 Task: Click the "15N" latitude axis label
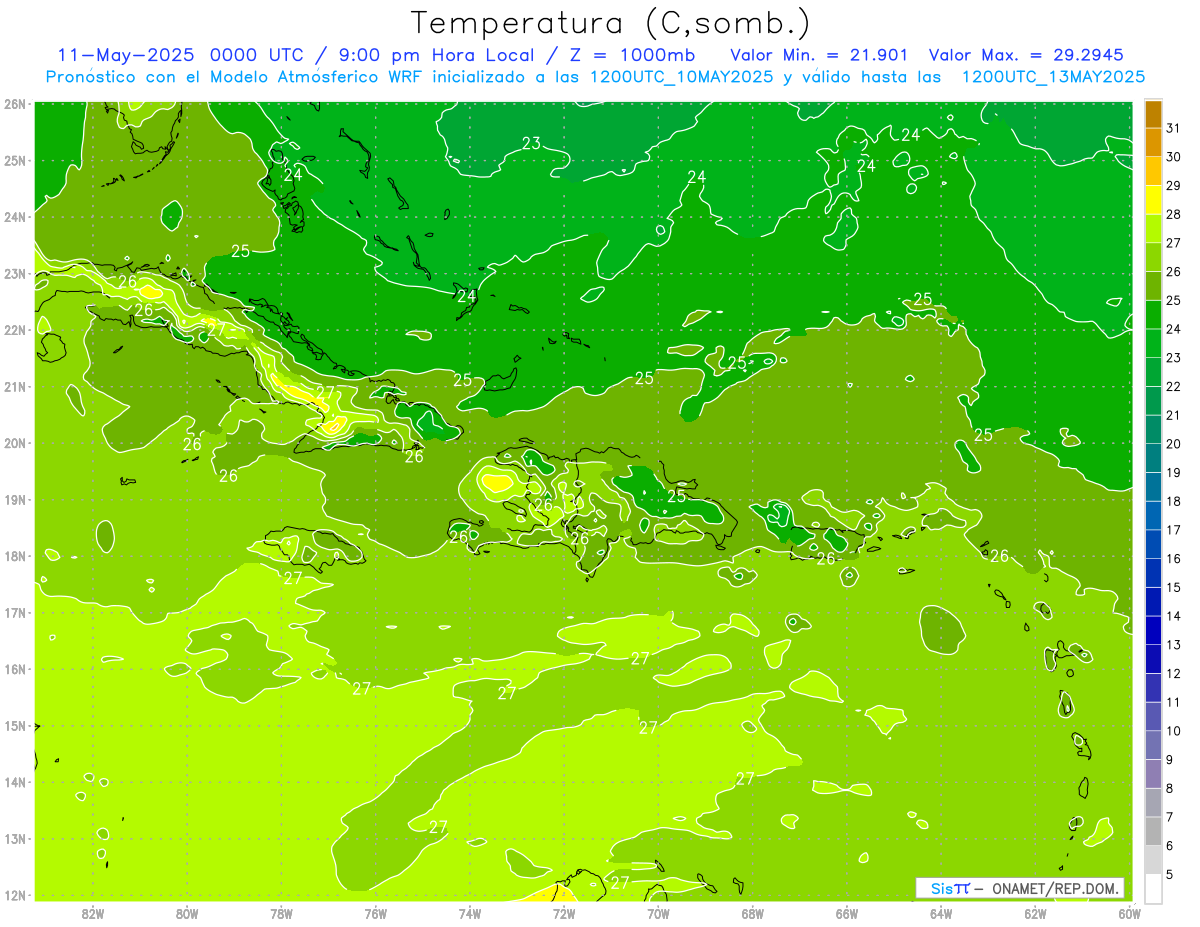tap(15, 726)
